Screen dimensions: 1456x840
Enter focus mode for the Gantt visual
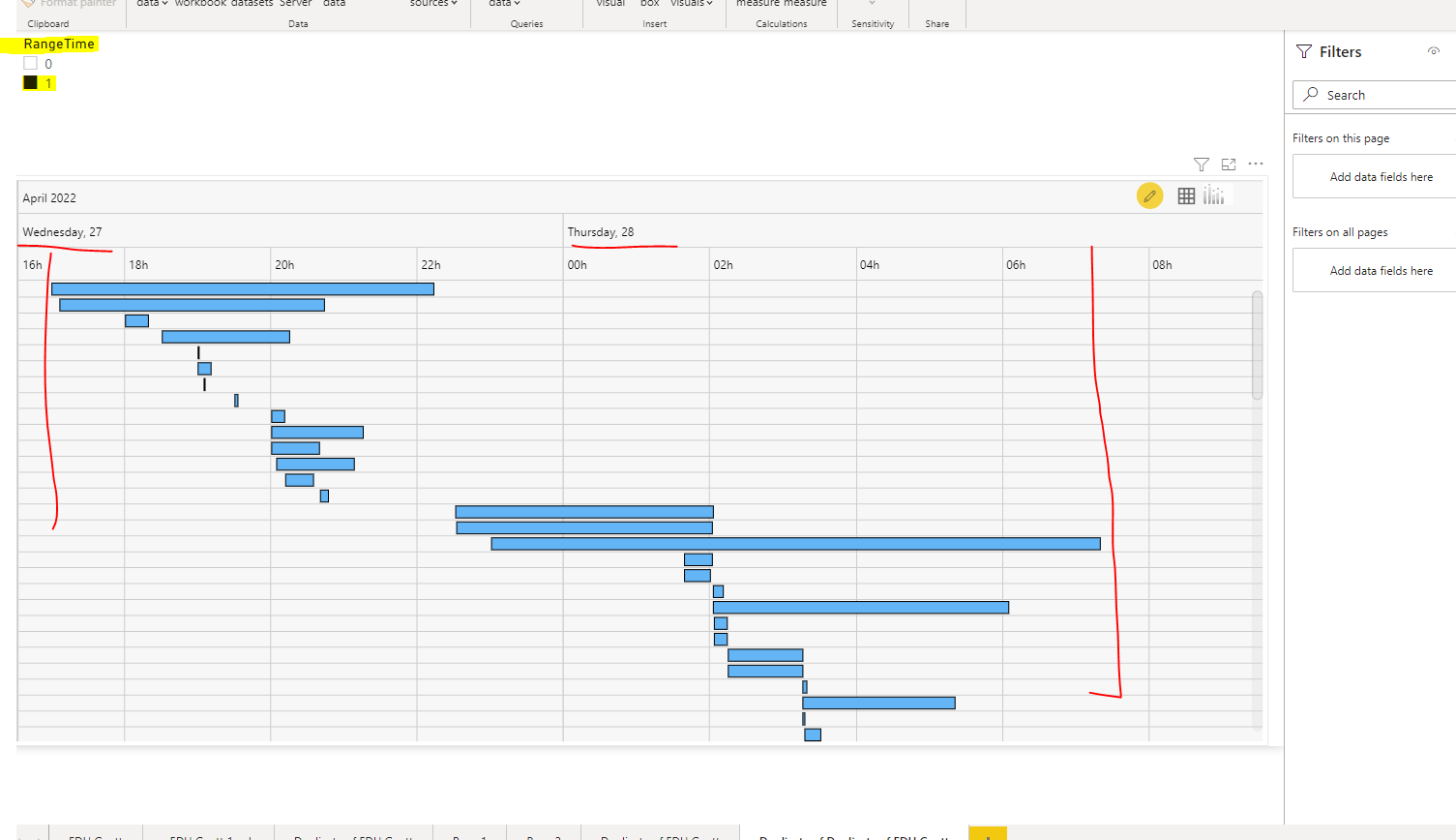pos(1229,165)
